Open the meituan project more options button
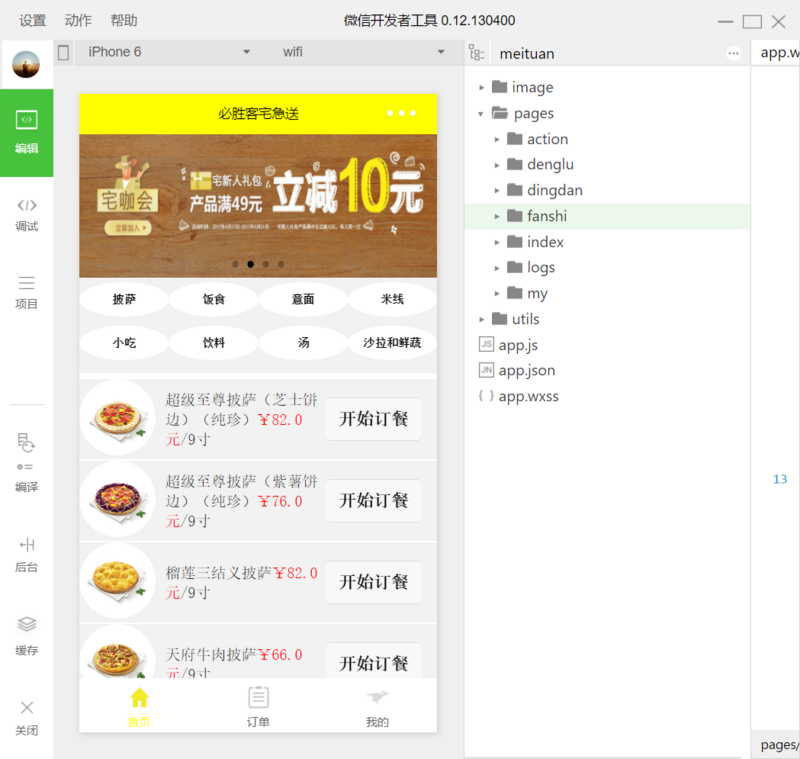This screenshot has height=759, width=800. [x=733, y=53]
